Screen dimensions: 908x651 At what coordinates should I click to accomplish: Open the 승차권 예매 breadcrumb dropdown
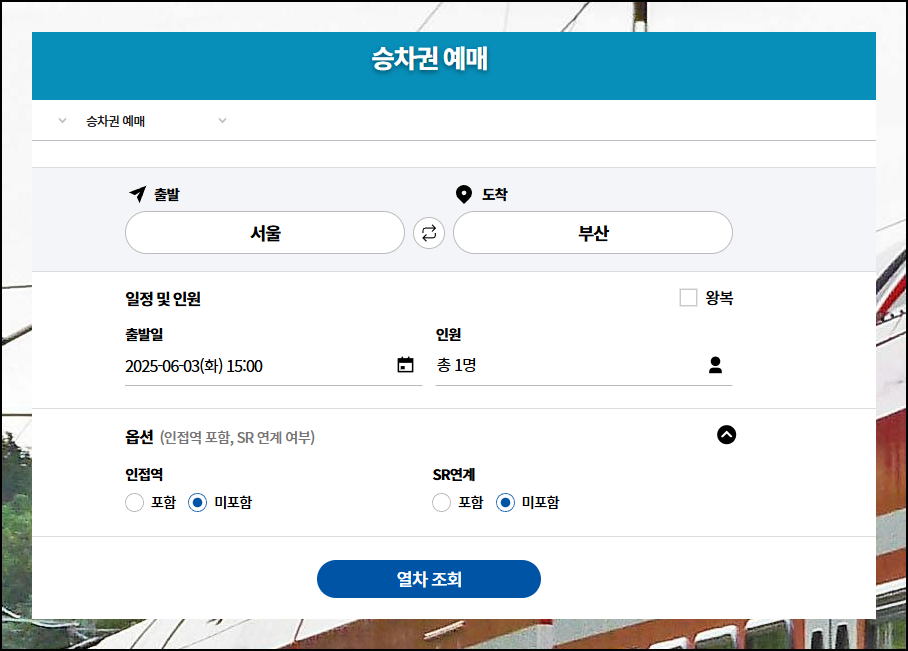point(156,120)
